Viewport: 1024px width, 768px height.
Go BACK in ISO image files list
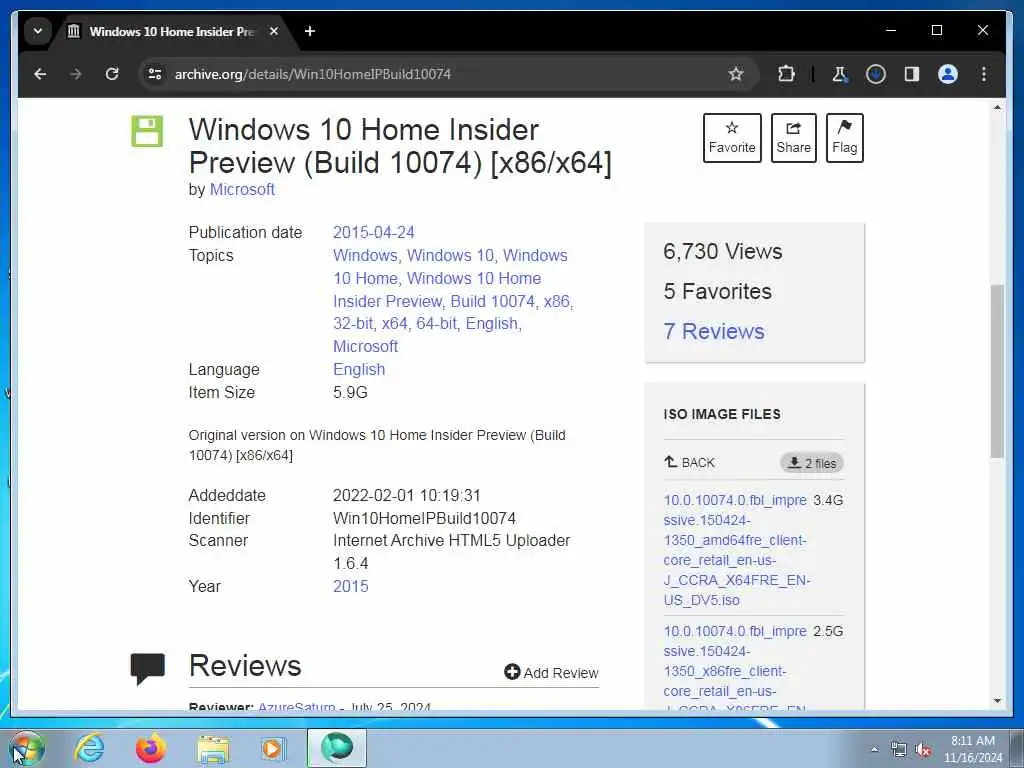[x=690, y=462]
